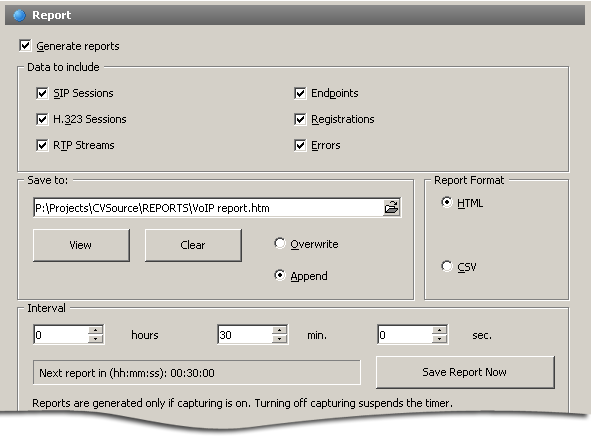591x436 pixels.
Task: Click the report file path field
Action: coord(208,208)
